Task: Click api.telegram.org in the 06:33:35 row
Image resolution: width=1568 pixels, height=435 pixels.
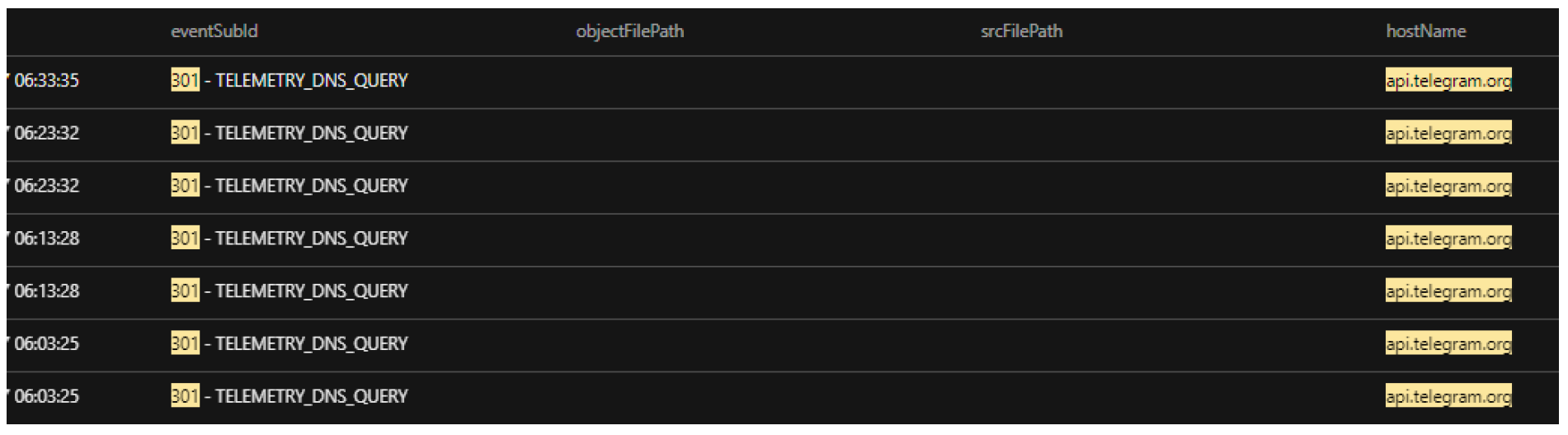Action: 1448,81
